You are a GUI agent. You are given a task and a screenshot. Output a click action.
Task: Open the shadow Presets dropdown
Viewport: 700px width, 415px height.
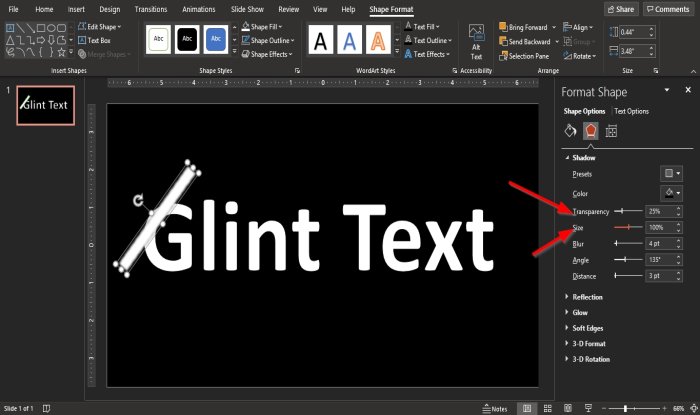[x=671, y=174]
